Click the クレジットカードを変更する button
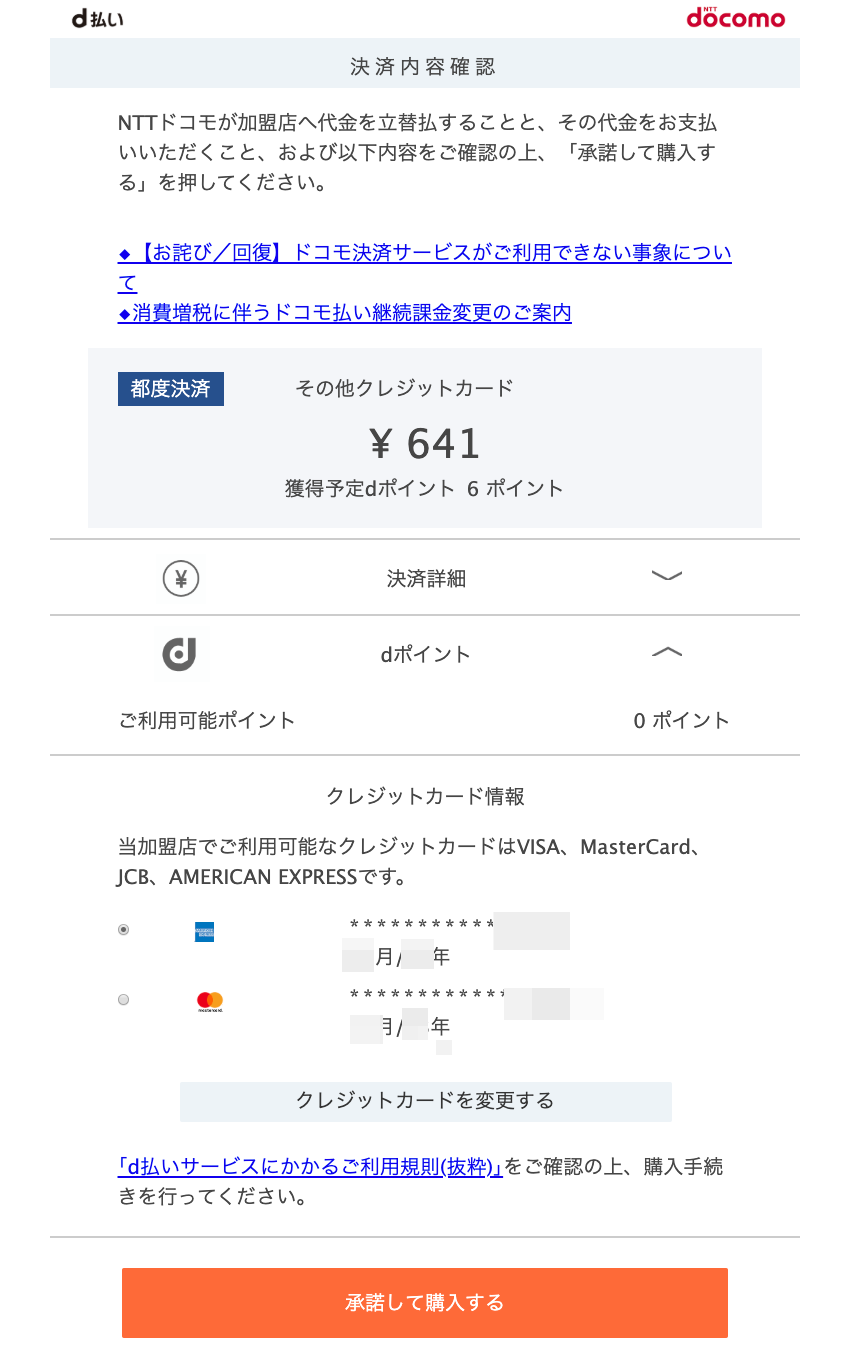This screenshot has width=846, height=1368. [x=425, y=1101]
